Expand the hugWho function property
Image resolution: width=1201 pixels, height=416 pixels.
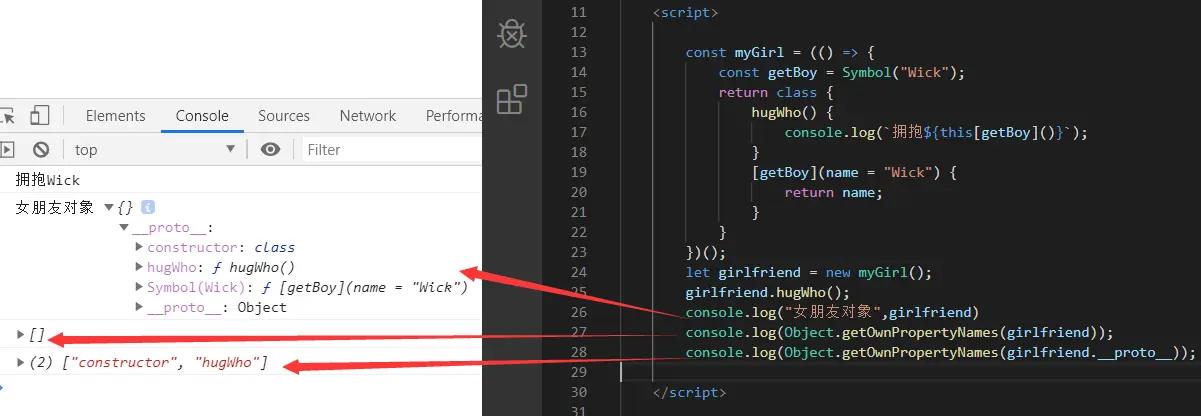140,267
